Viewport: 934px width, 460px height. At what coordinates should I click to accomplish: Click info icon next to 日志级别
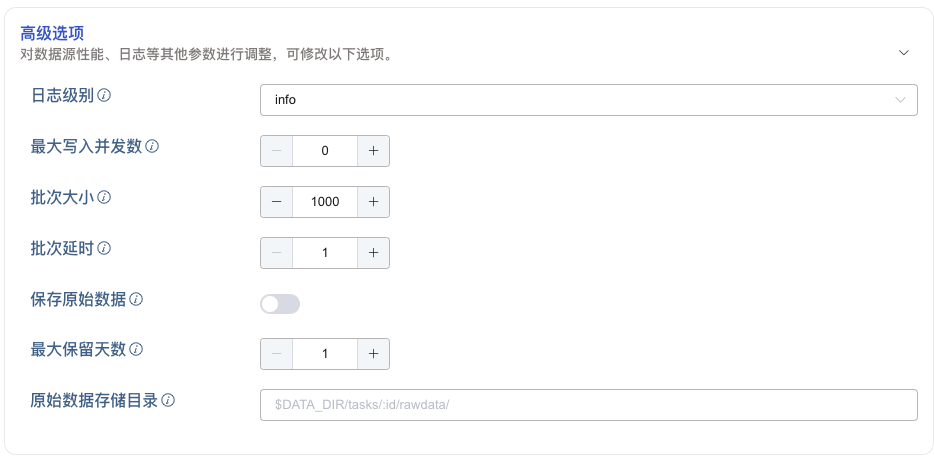click(x=104, y=95)
